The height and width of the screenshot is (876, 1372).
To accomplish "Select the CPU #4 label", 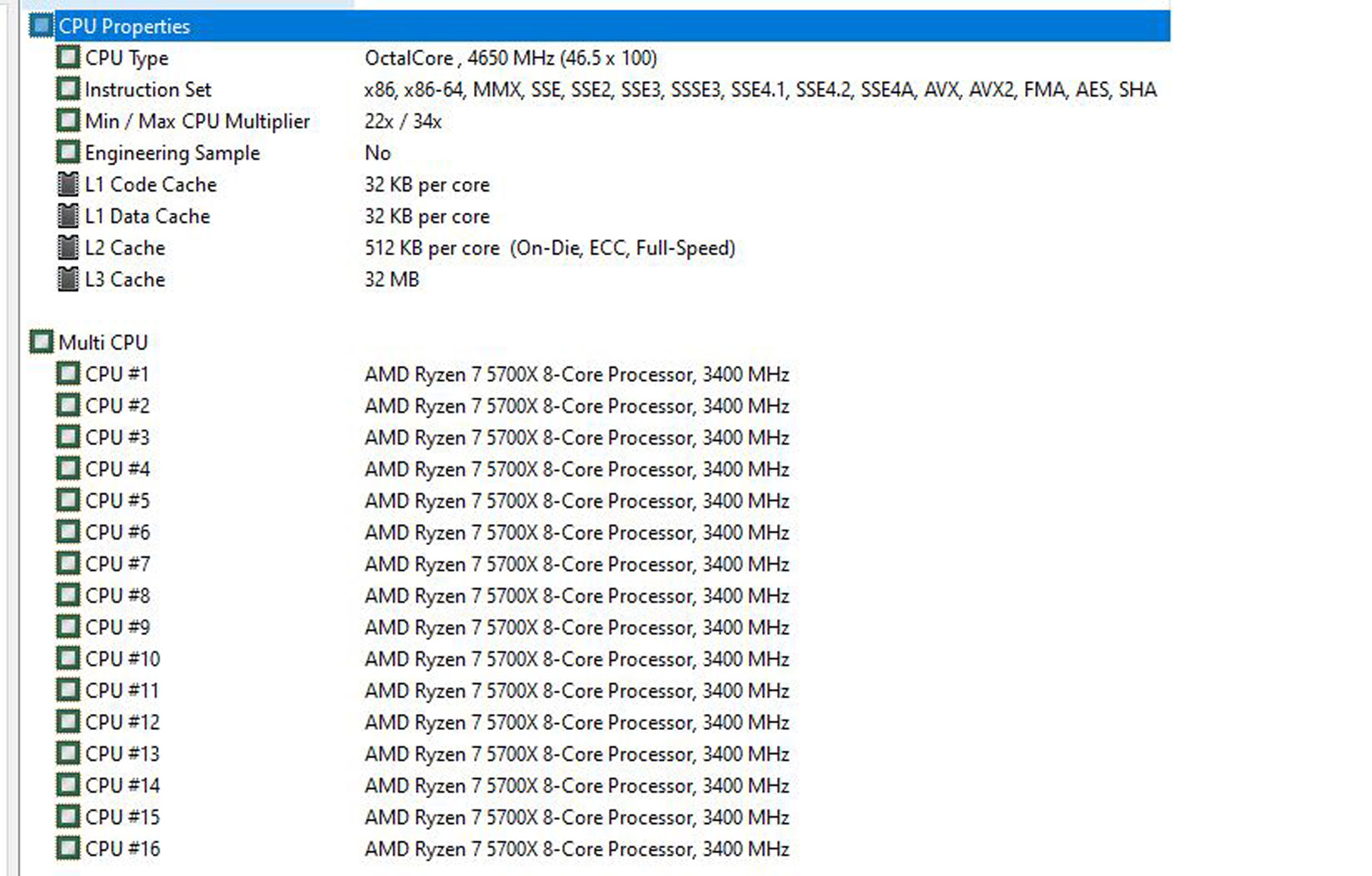I will [x=117, y=469].
